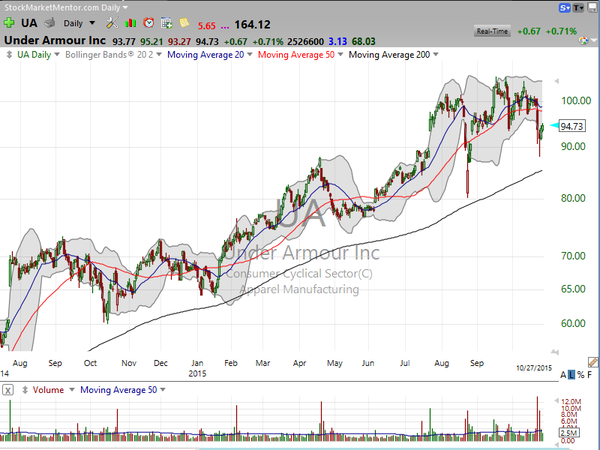The width and height of the screenshot is (600, 450).
Task: Click the +0.71% change next to Real-Time
Action: click(x=561, y=31)
